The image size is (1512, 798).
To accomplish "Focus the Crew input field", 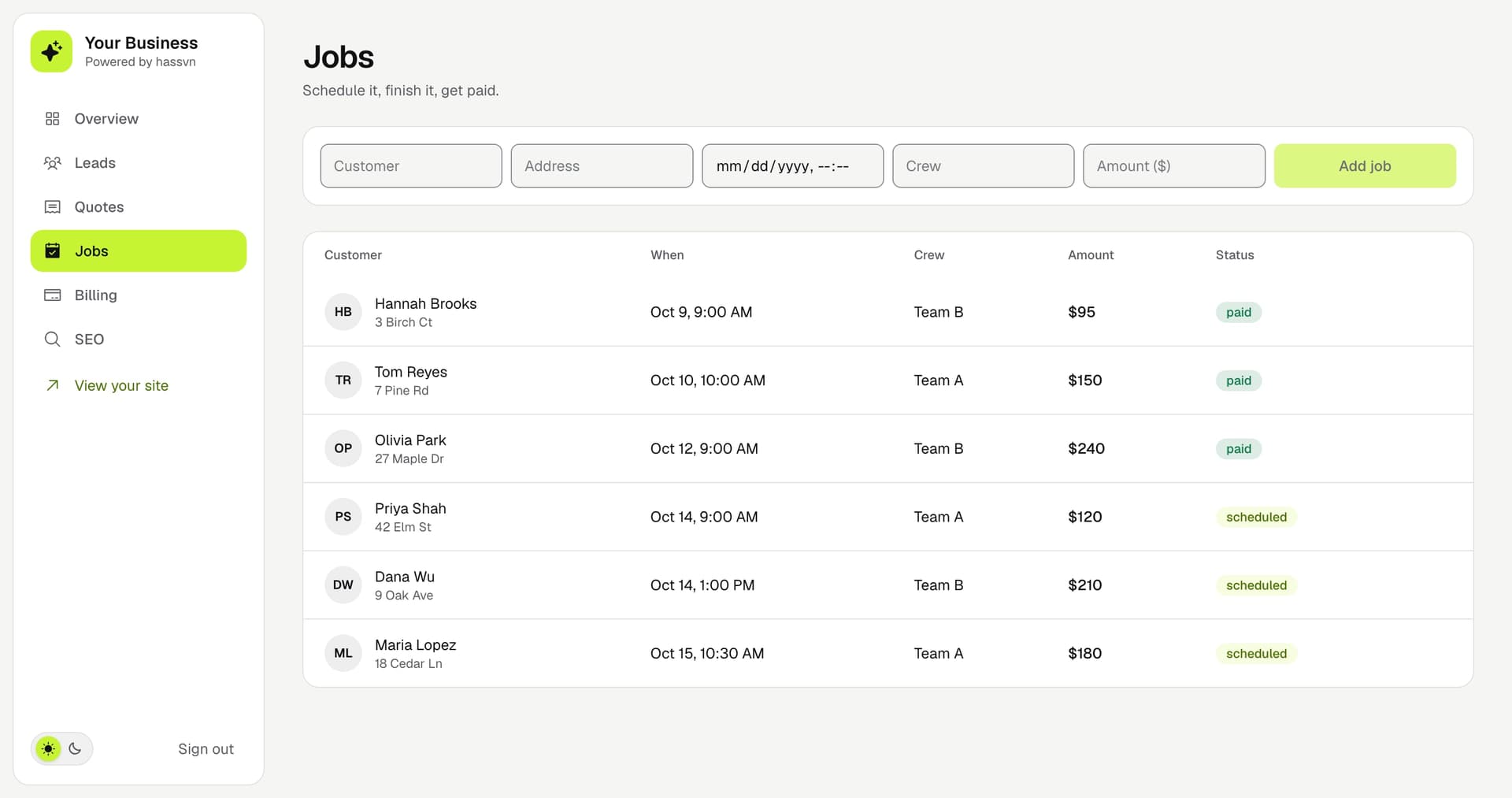I will click(983, 166).
